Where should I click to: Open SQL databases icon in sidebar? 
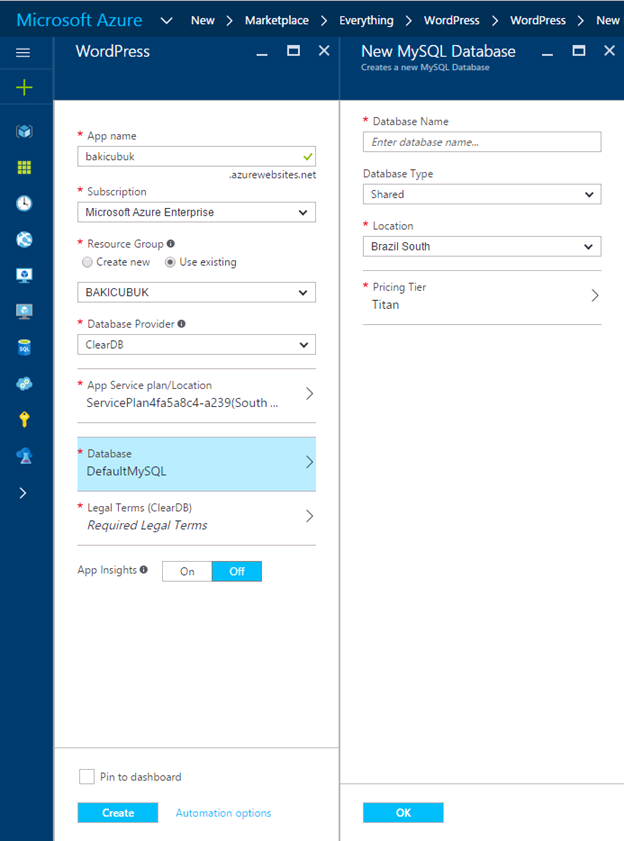tap(24, 348)
